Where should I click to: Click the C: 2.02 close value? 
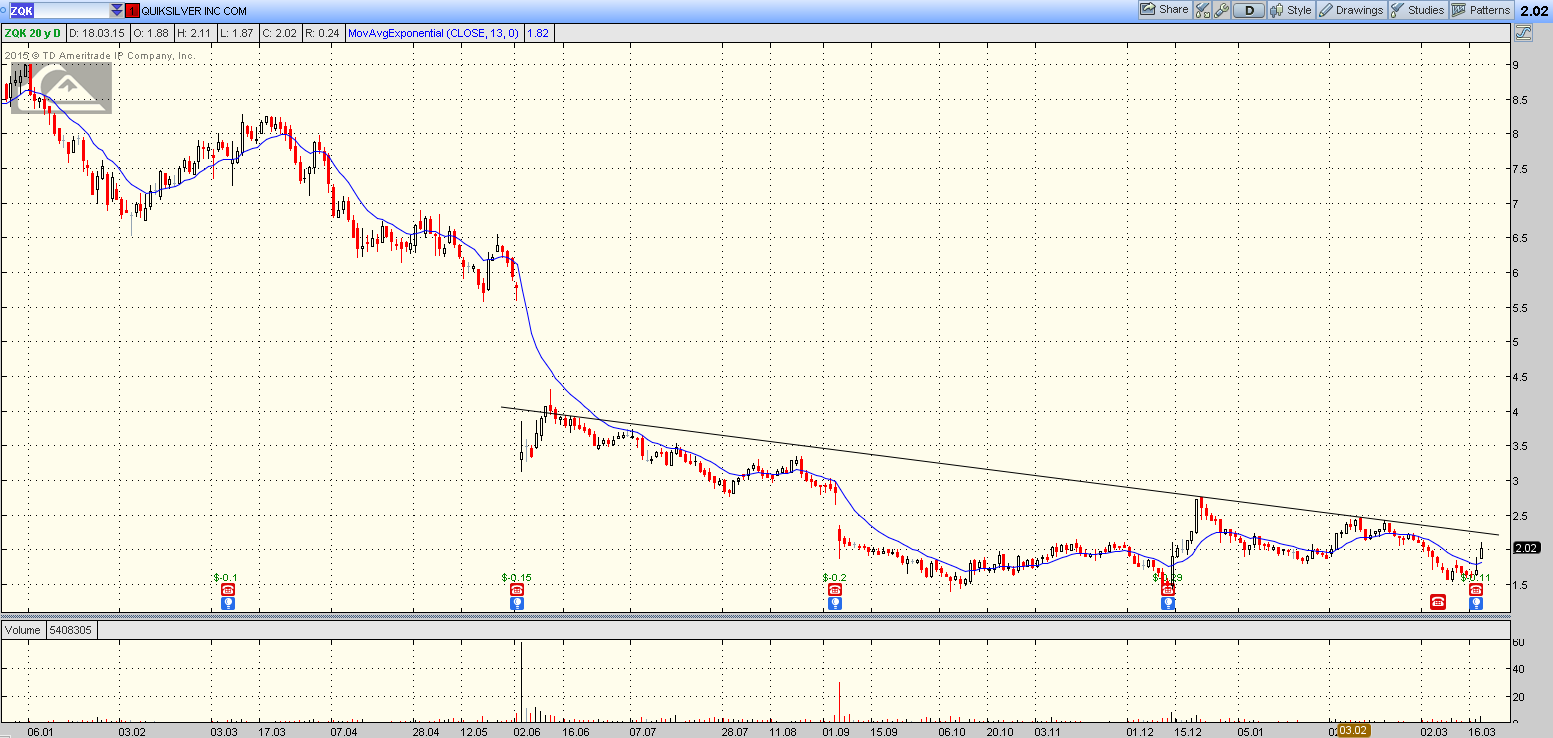pyautogui.click(x=280, y=33)
